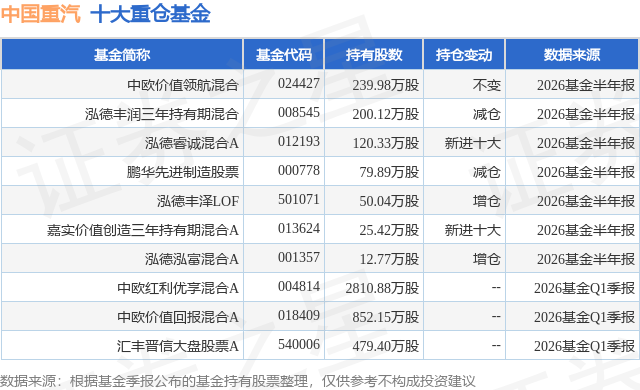Screen dimensions: 640x390
Task: Click the 基金代码 column header
Action: pyautogui.click(x=284, y=55)
